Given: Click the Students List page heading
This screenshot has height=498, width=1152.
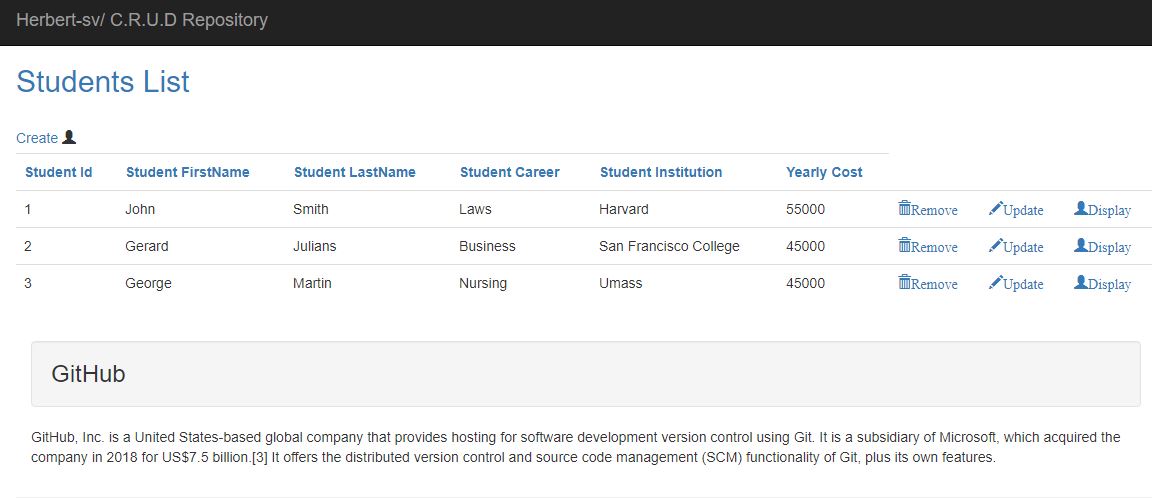Looking at the screenshot, I should (x=103, y=82).
